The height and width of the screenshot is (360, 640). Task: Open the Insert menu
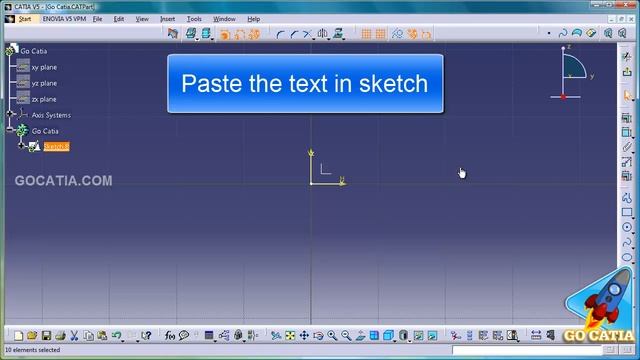click(167, 19)
